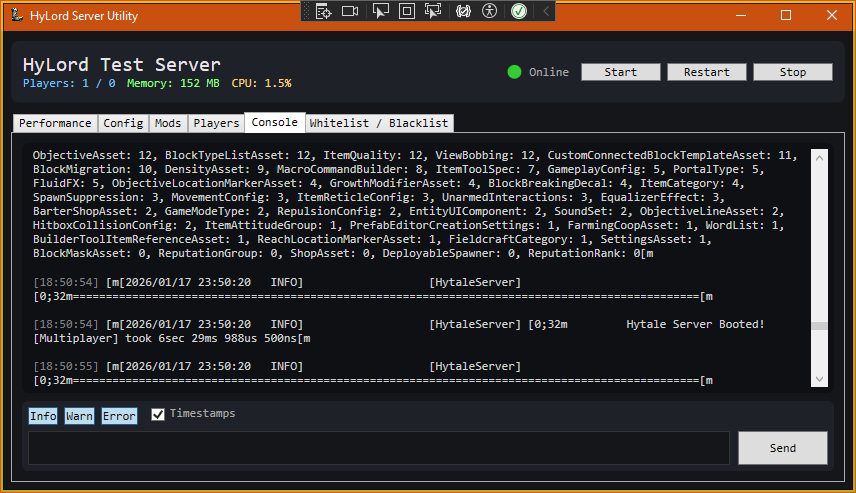Click the 'HyLord Test Server' heading
Screen dimensions: 856x493
pyautogui.click(x=122, y=64)
